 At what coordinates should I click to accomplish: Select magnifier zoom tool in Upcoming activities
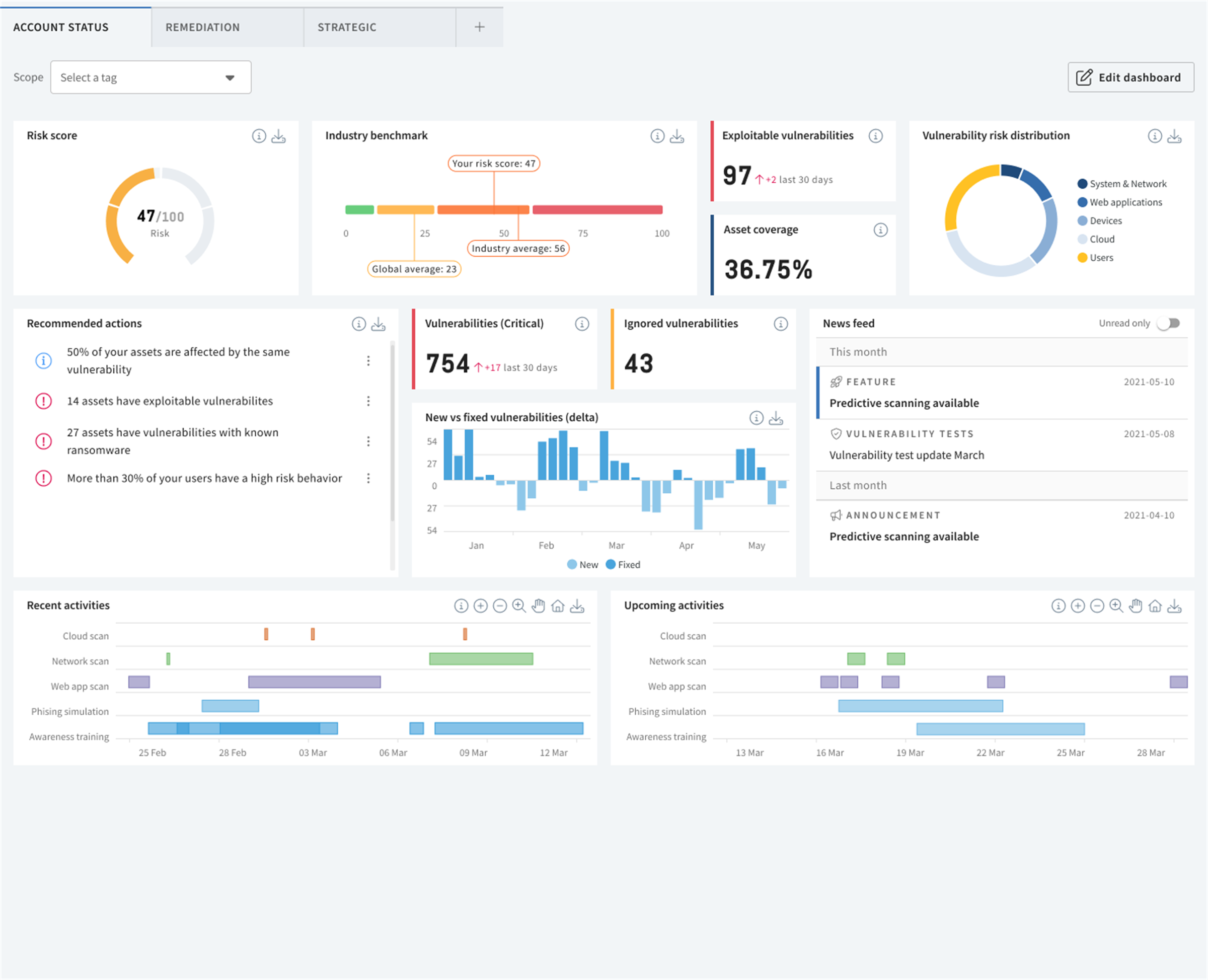(x=1116, y=607)
